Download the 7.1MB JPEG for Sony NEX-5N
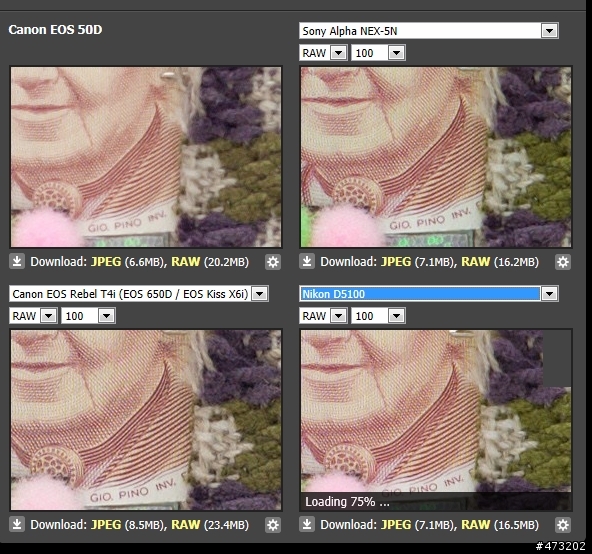Viewport: 592px width, 554px height. point(396,262)
